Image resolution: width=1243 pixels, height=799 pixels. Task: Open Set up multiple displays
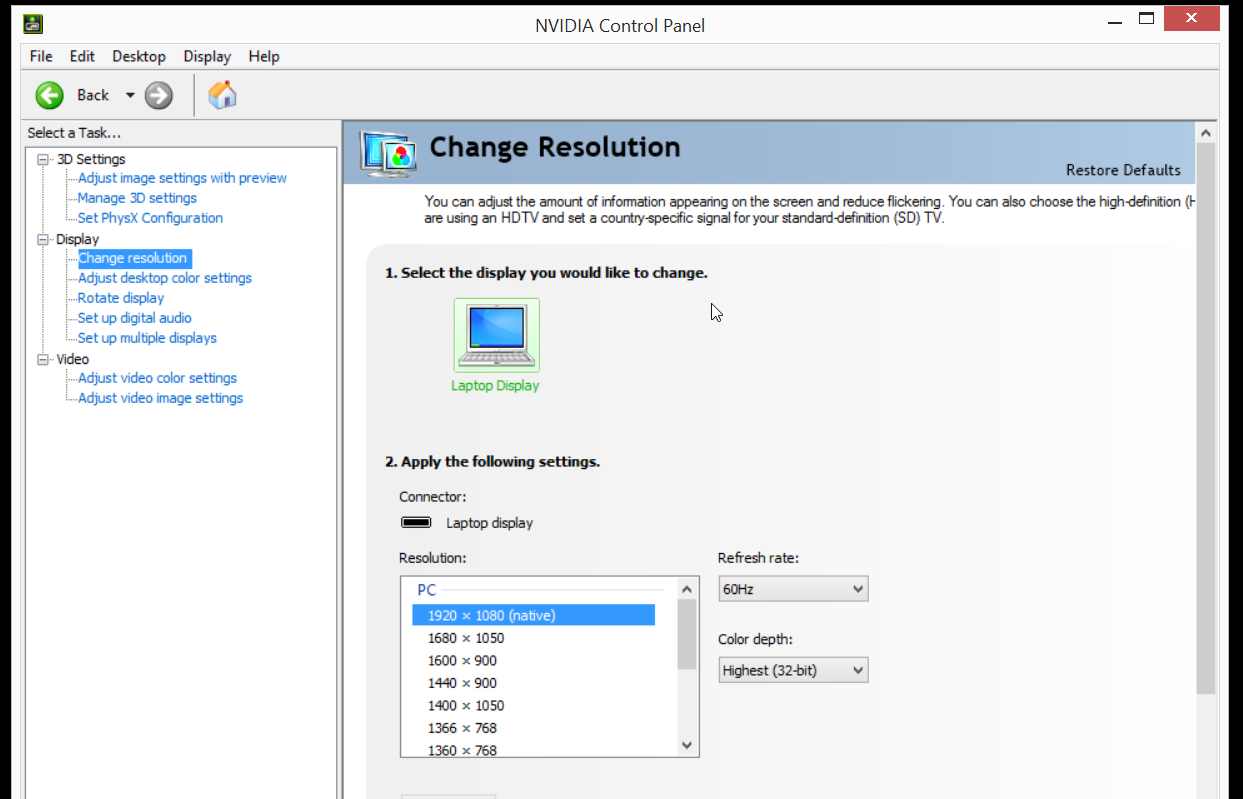[147, 338]
